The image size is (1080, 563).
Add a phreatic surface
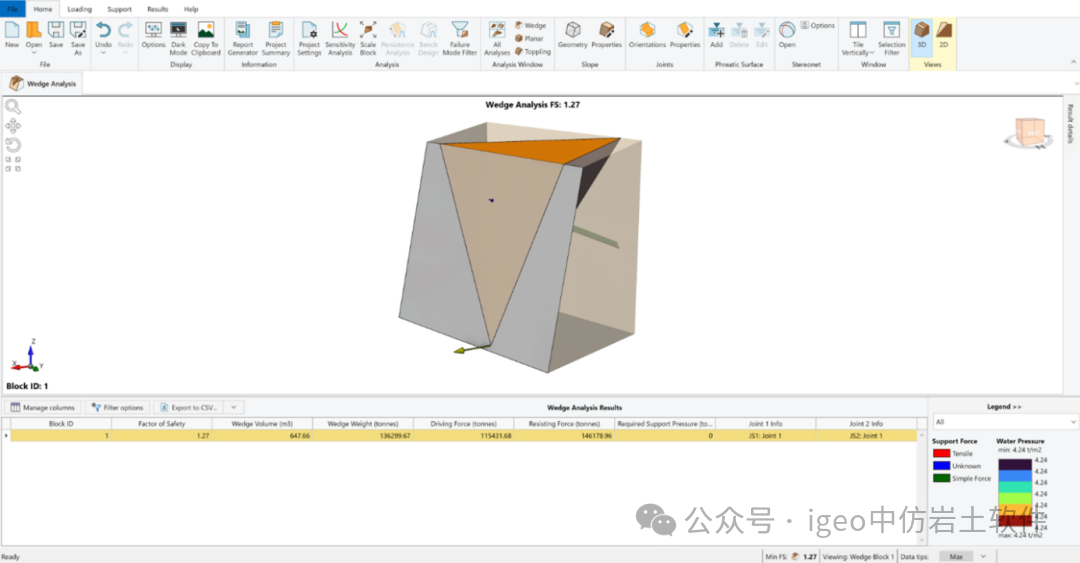pyautogui.click(x=716, y=34)
